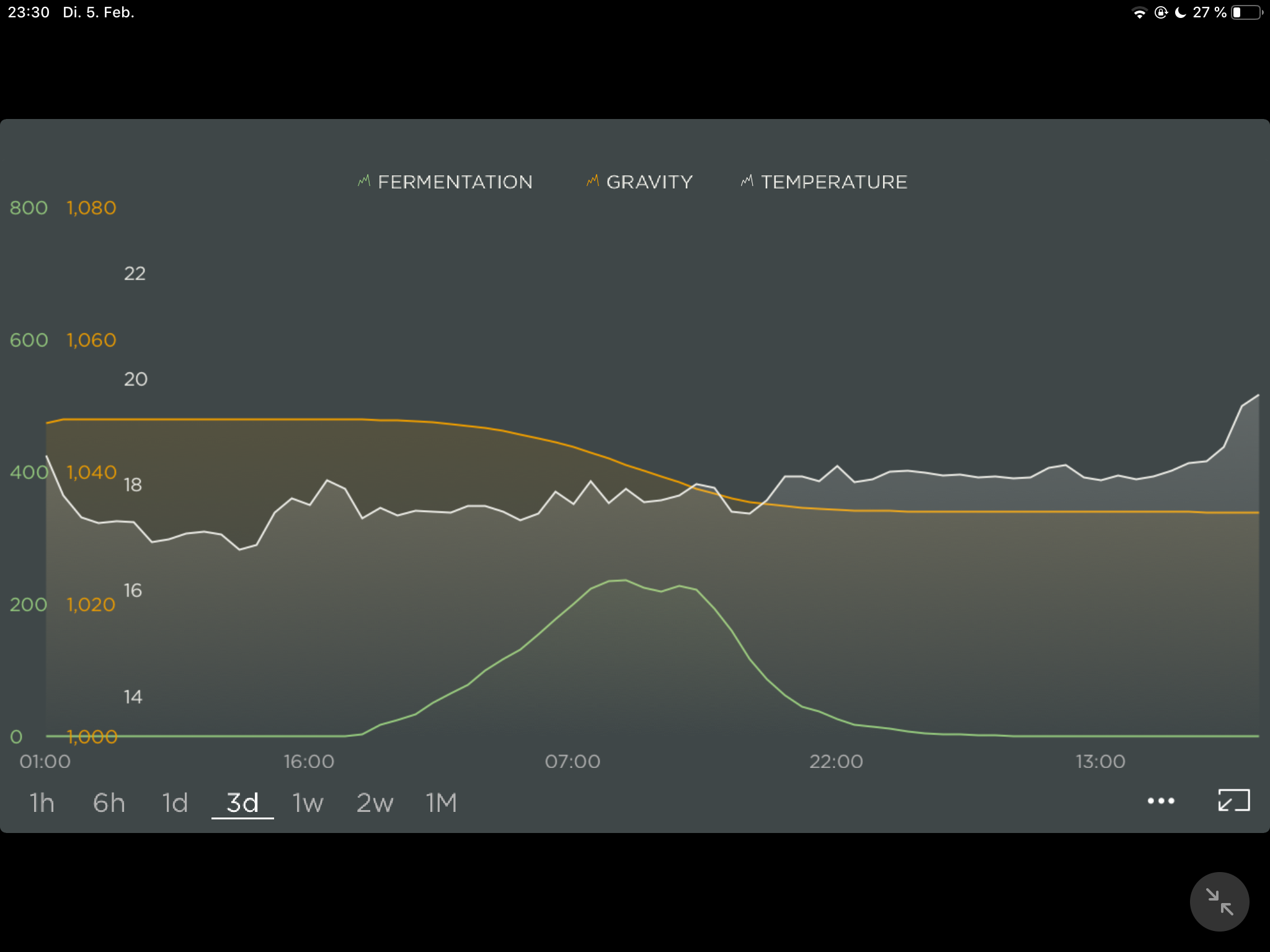Tap the Wi-Fi status icon
The image size is (1270, 952).
1139,12
